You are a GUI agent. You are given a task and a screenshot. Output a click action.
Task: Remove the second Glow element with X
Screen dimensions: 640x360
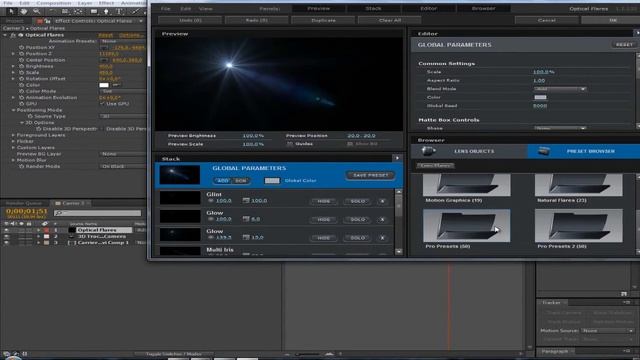[382, 238]
